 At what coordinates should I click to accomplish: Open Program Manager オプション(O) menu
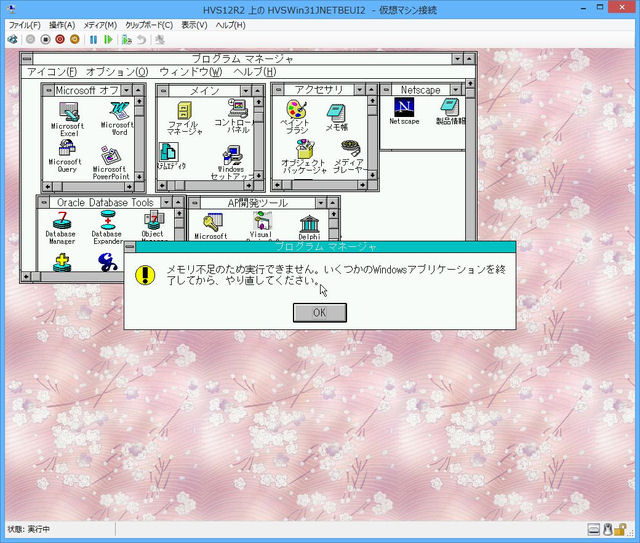tap(117, 72)
